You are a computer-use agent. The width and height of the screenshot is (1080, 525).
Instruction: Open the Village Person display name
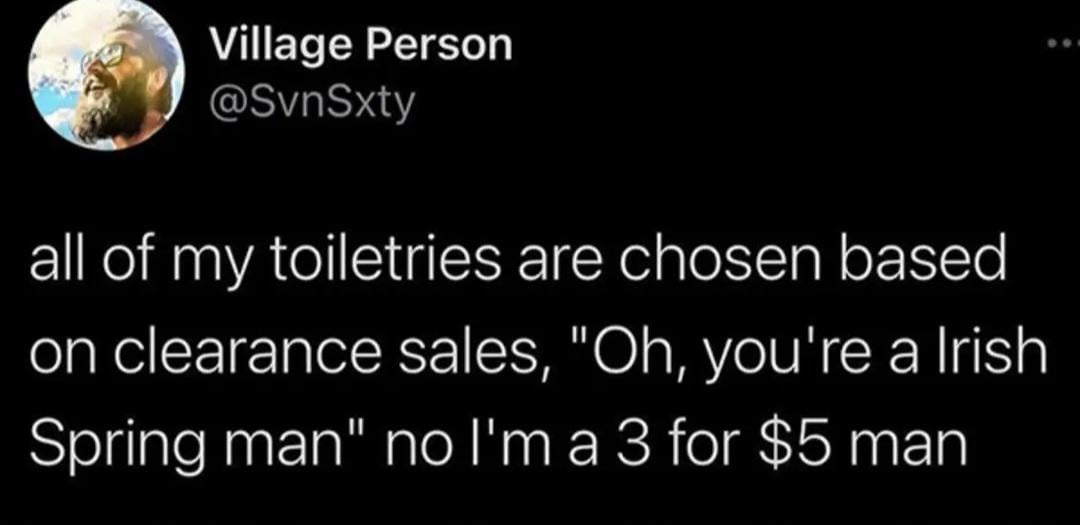pos(362,46)
